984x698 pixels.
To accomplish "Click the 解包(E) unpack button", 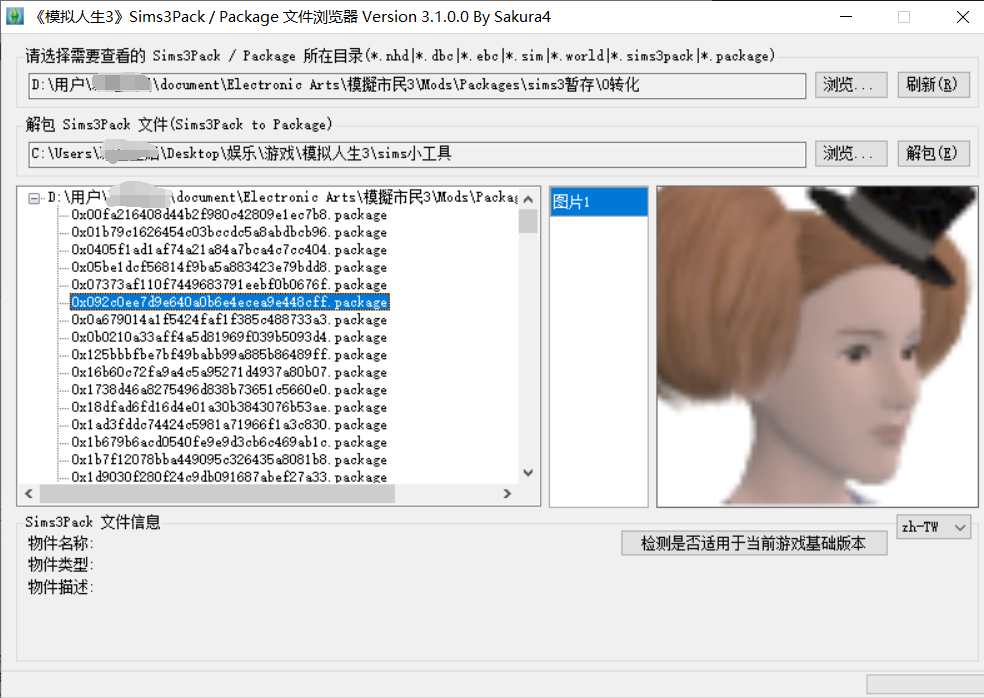I will 933,154.
